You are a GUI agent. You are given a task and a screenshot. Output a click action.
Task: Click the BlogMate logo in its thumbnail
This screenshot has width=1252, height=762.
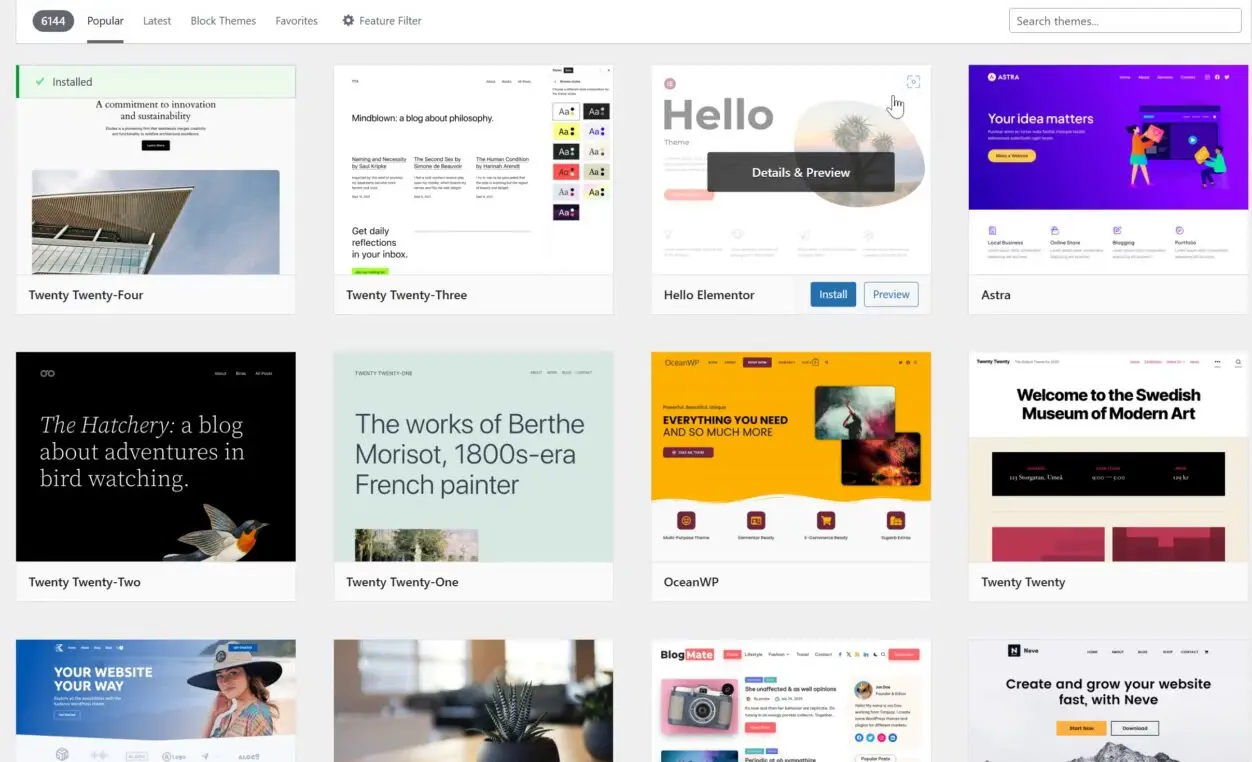(x=687, y=655)
